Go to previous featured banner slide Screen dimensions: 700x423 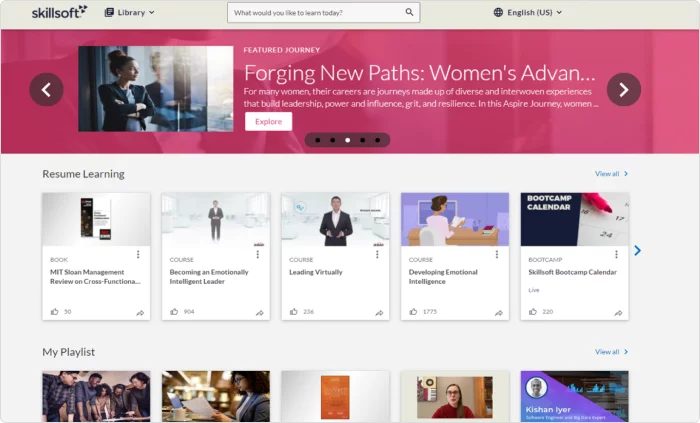point(46,90)
